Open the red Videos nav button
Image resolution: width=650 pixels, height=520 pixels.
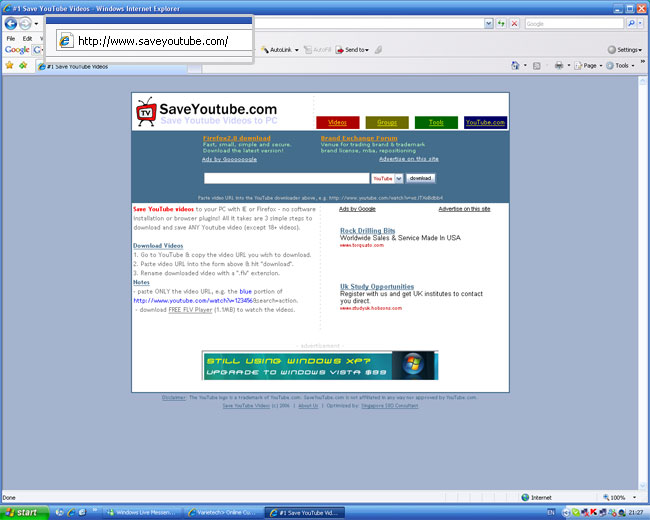coord(337,122)
